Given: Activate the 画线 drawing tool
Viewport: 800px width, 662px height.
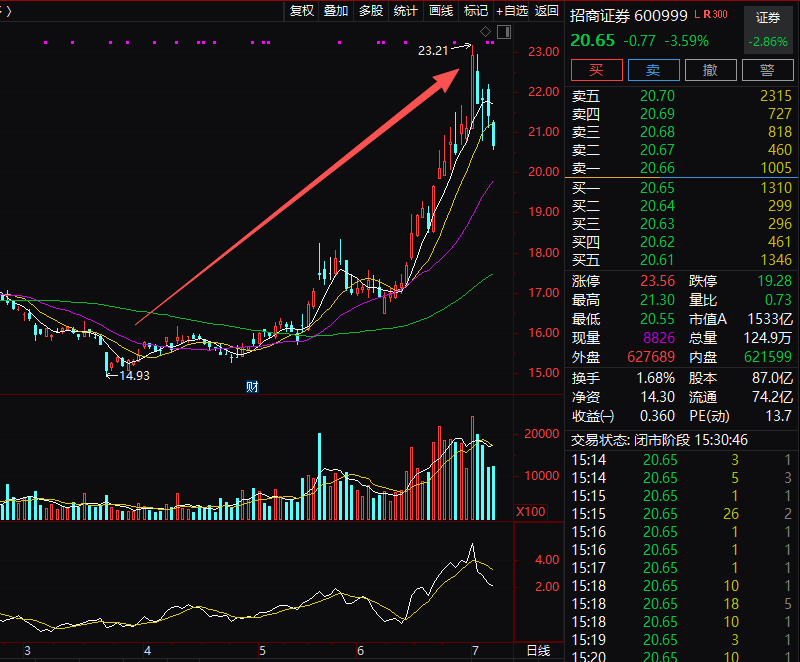Looking at the screenshot, I should click(x=441, y=11).
